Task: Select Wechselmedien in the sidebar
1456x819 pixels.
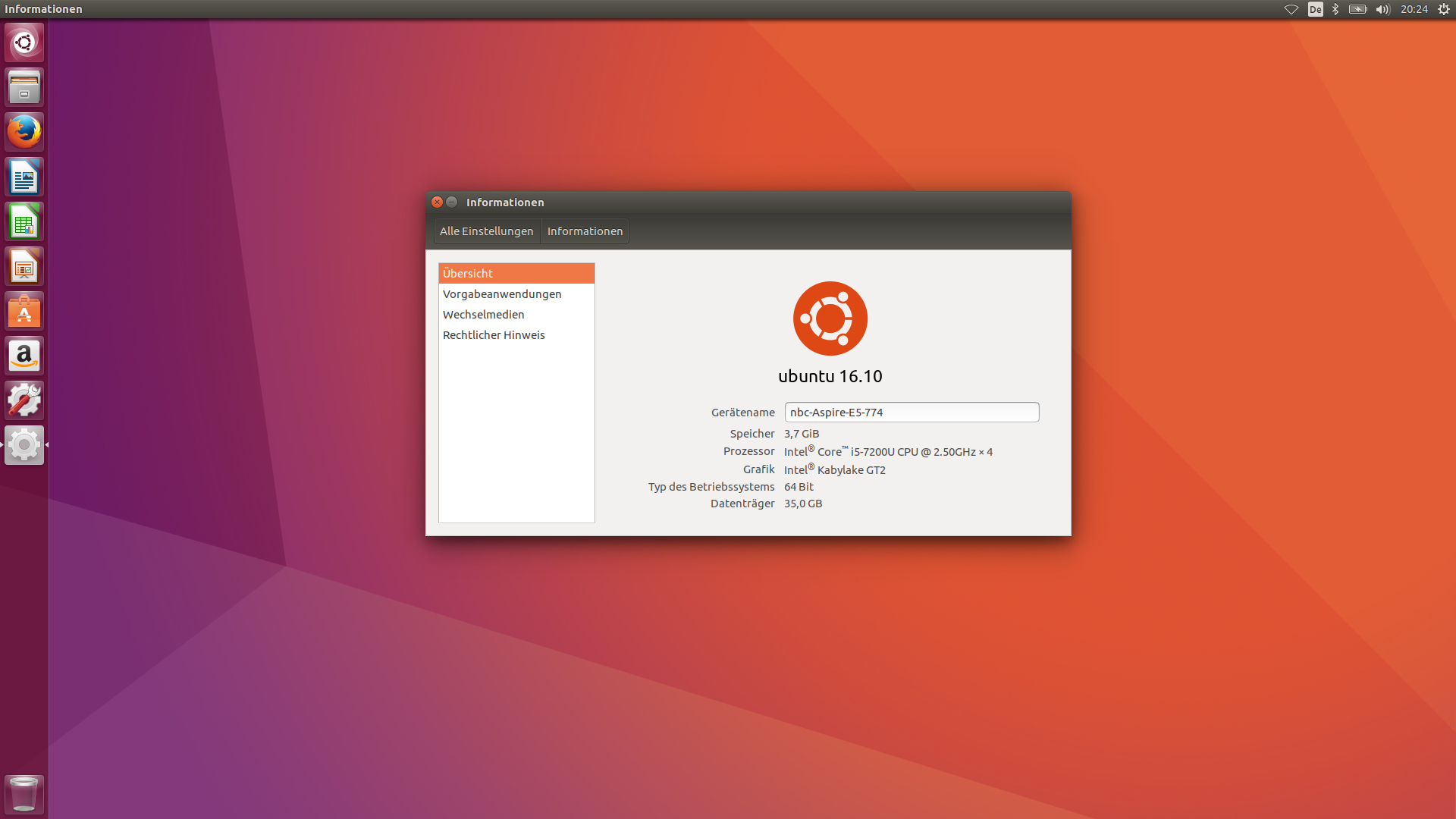Action: pyautogui.click(x=484, y=315)
